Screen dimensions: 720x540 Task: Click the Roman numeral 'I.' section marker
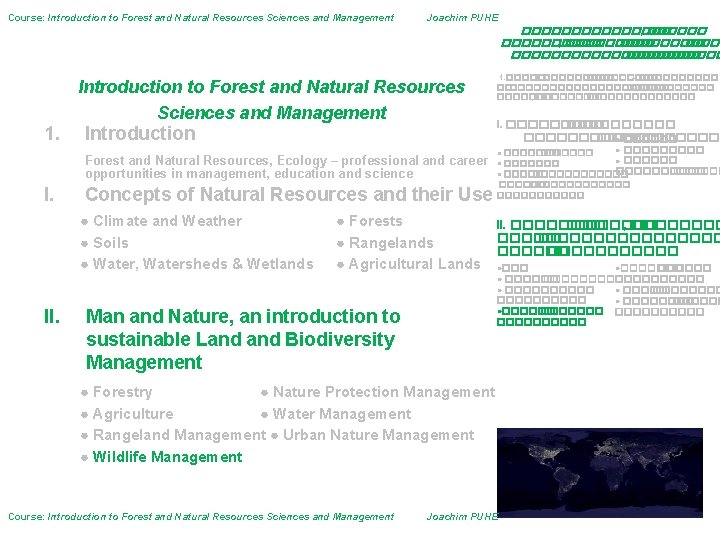point(49,195)
